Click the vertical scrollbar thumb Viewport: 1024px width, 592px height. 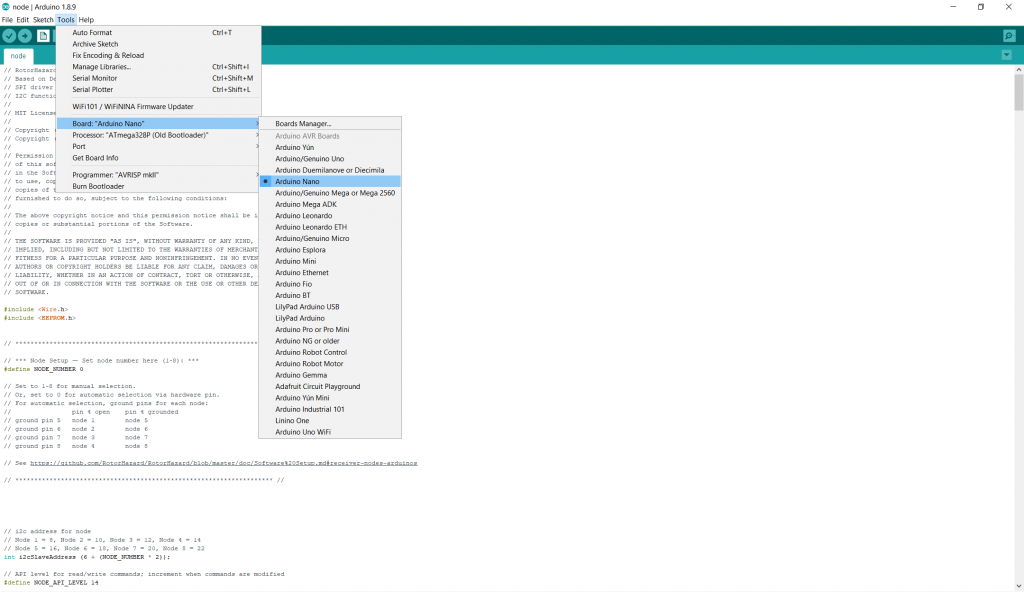click(1018, 92)
